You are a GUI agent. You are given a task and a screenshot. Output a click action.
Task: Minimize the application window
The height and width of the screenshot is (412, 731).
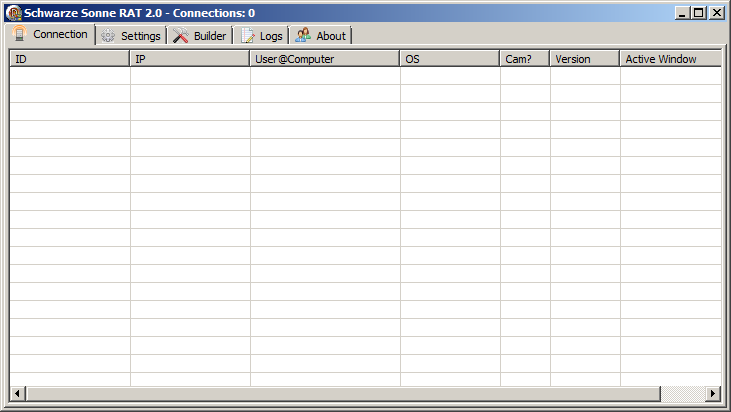682,13
